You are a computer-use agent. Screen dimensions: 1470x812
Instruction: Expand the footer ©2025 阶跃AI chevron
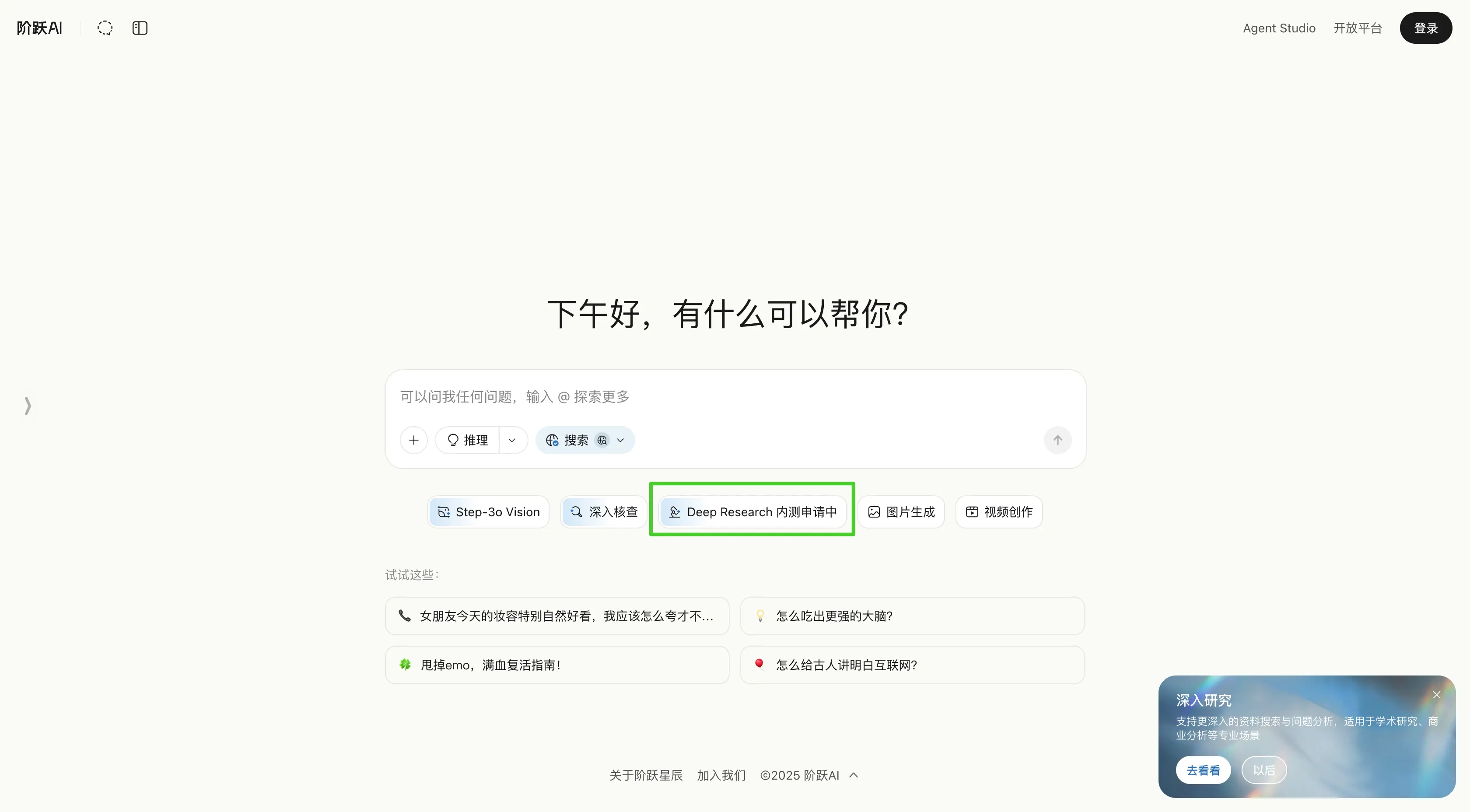coord(854,775)
